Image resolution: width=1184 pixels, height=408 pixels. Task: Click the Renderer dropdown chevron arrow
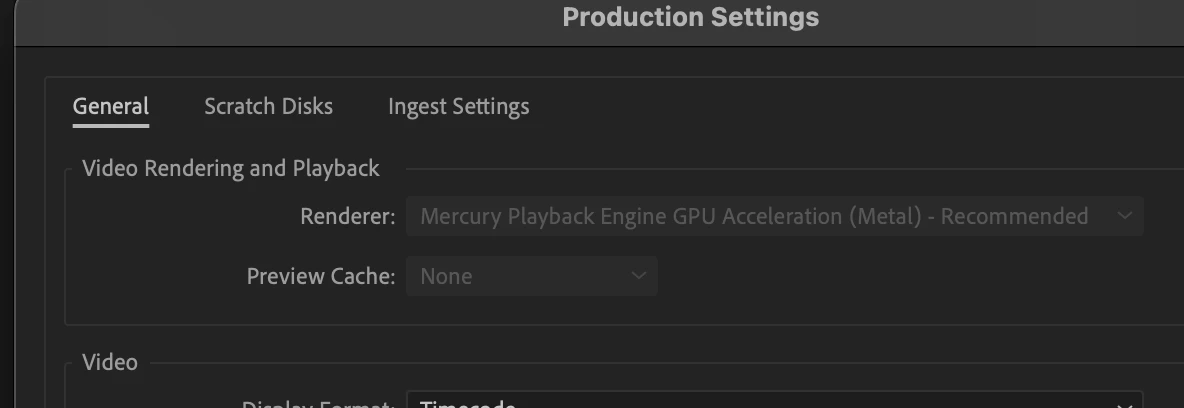(x=1124, y=216)
